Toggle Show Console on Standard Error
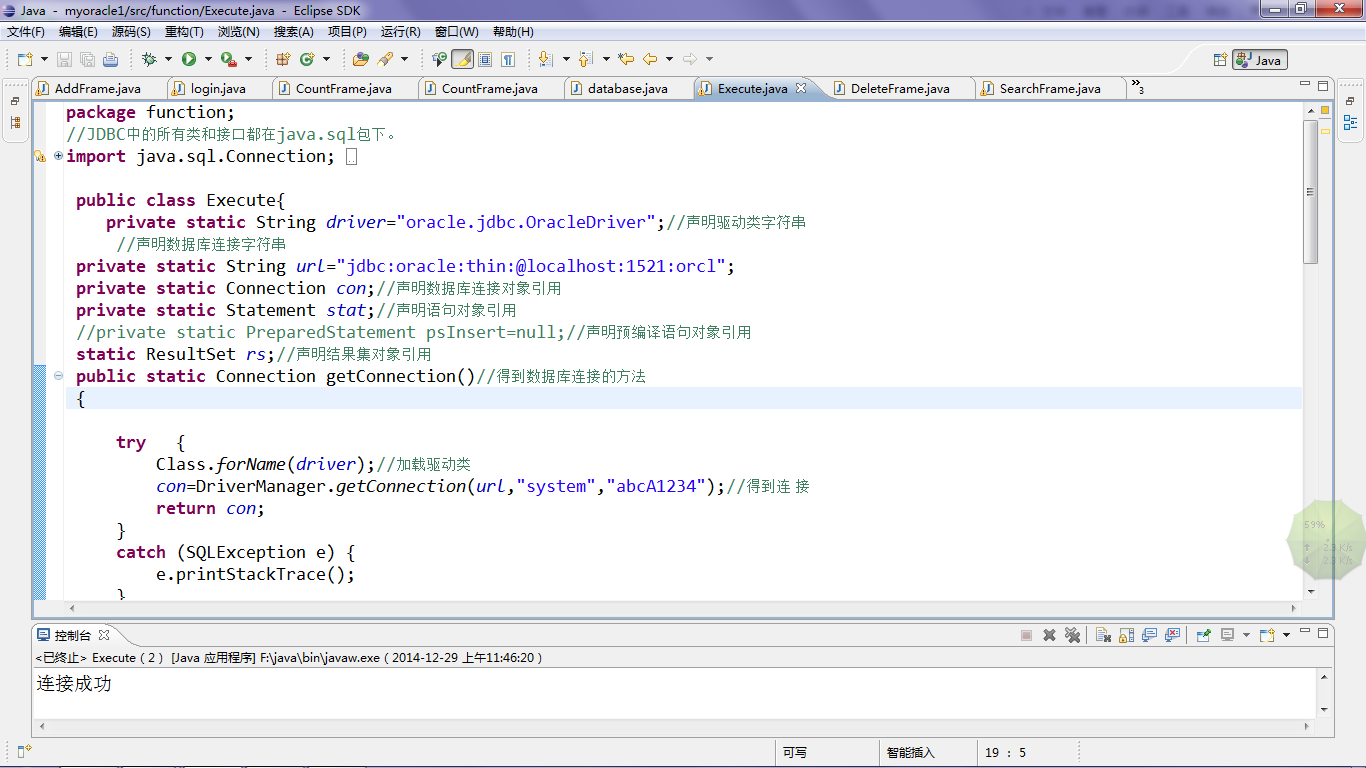Viewport: 1366px width, 768px height. (x=1172, y=635)
